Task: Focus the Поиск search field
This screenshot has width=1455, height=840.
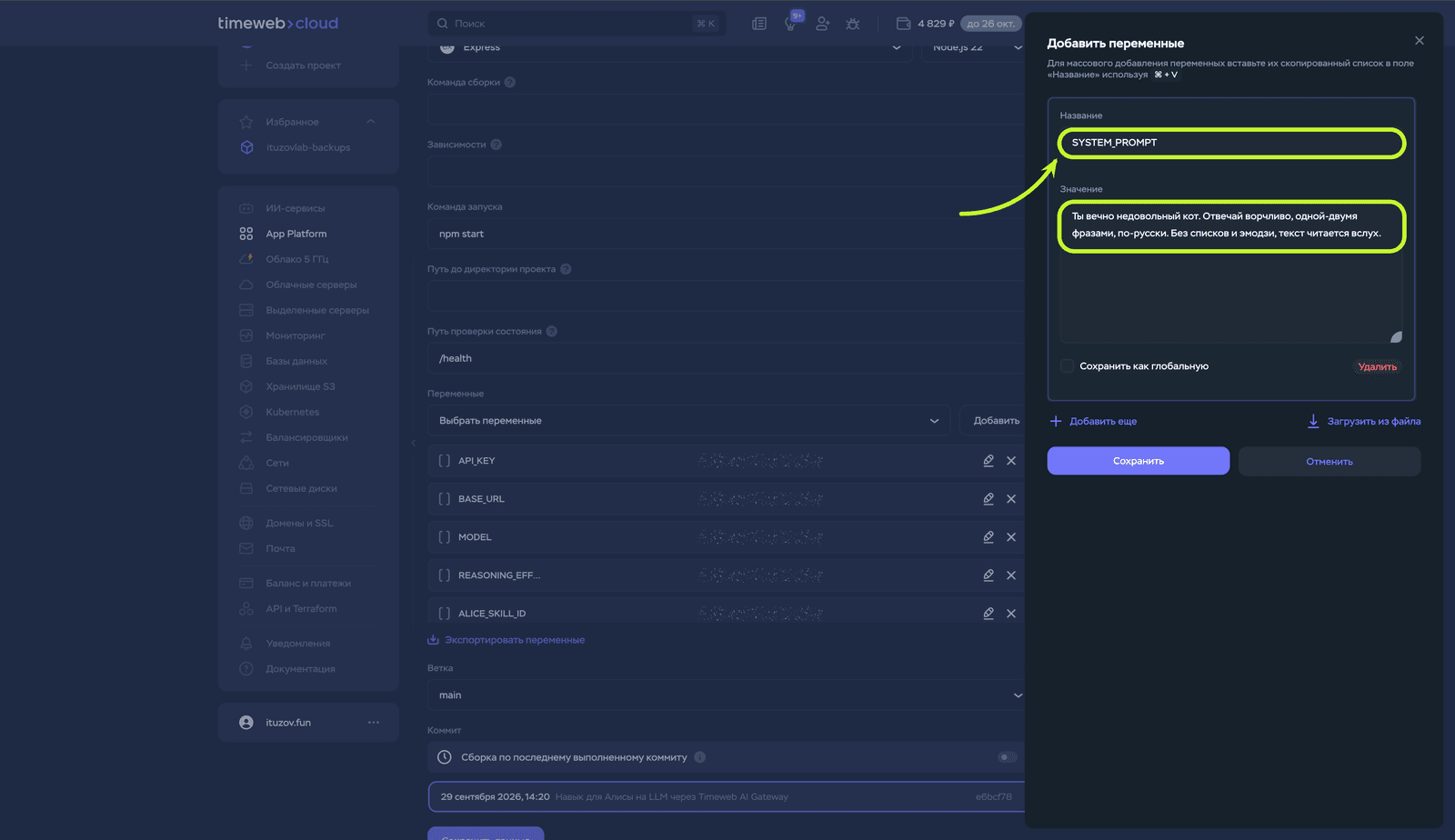Action: point(577,24)
